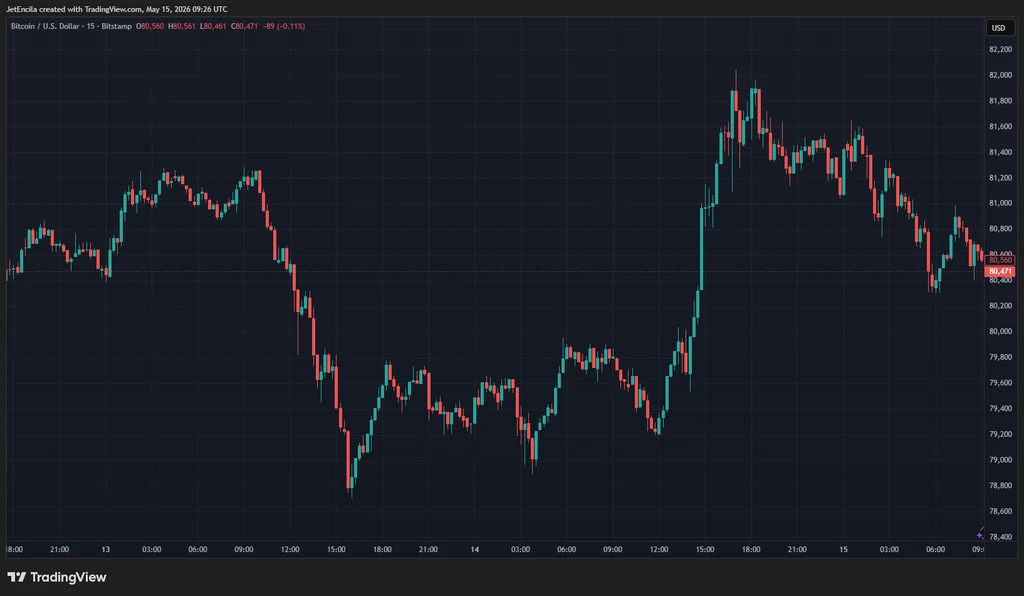This screenshot has width=1024, height=596.
Task: Click the 81,000 price axis label
Action: (1000, 203)
